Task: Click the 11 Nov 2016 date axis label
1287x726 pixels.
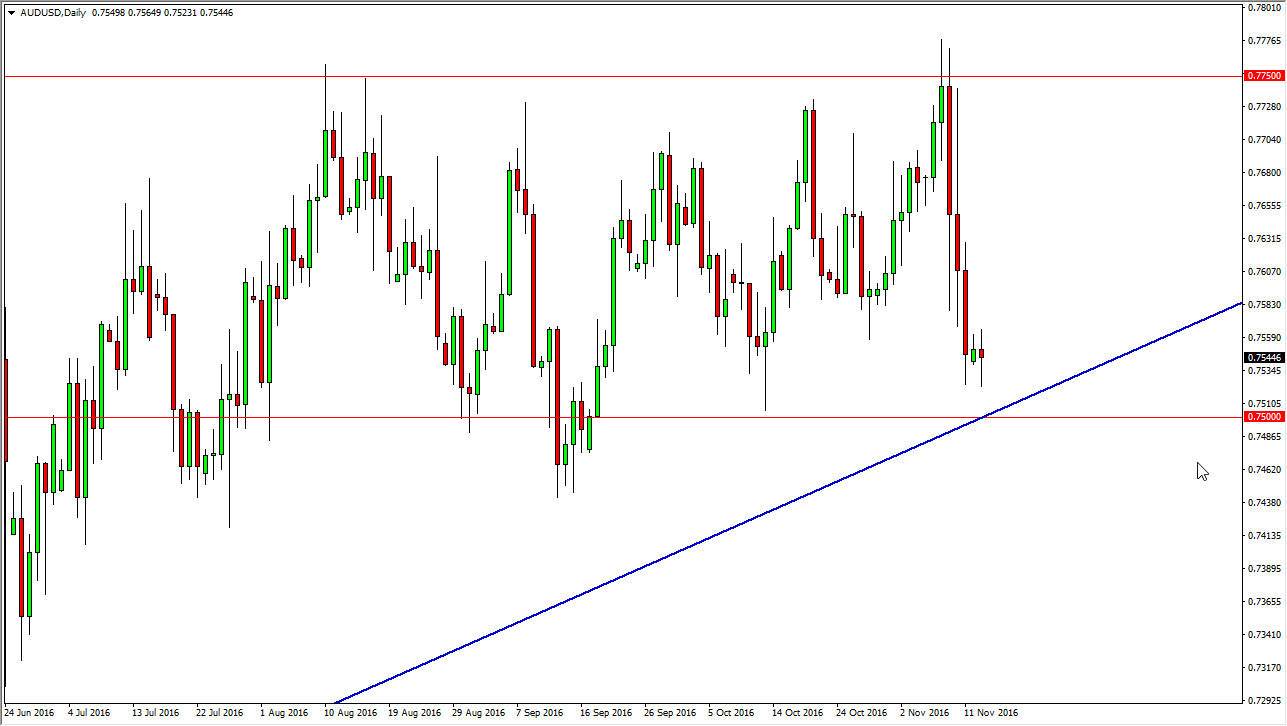Action: pos(992,713)
